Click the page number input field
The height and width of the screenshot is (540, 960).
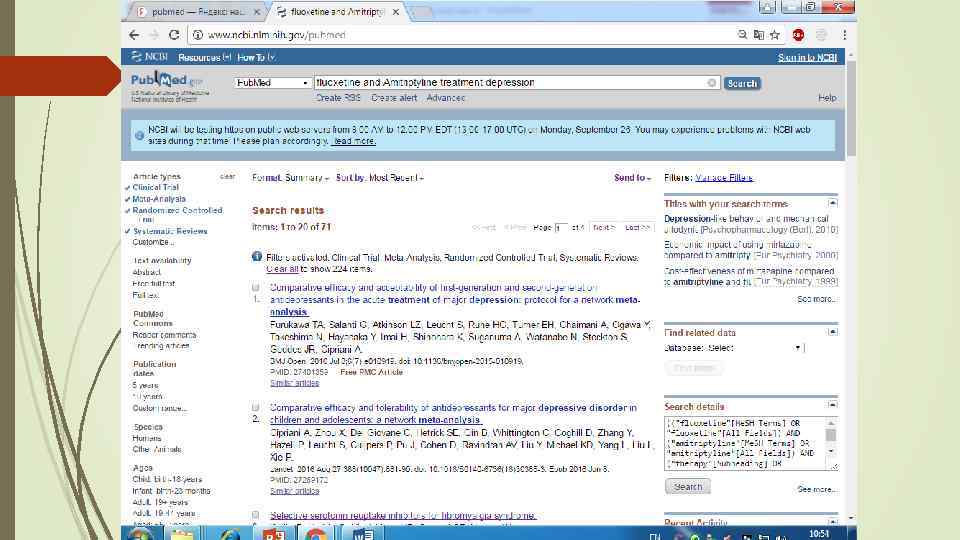tap(561, 227)
